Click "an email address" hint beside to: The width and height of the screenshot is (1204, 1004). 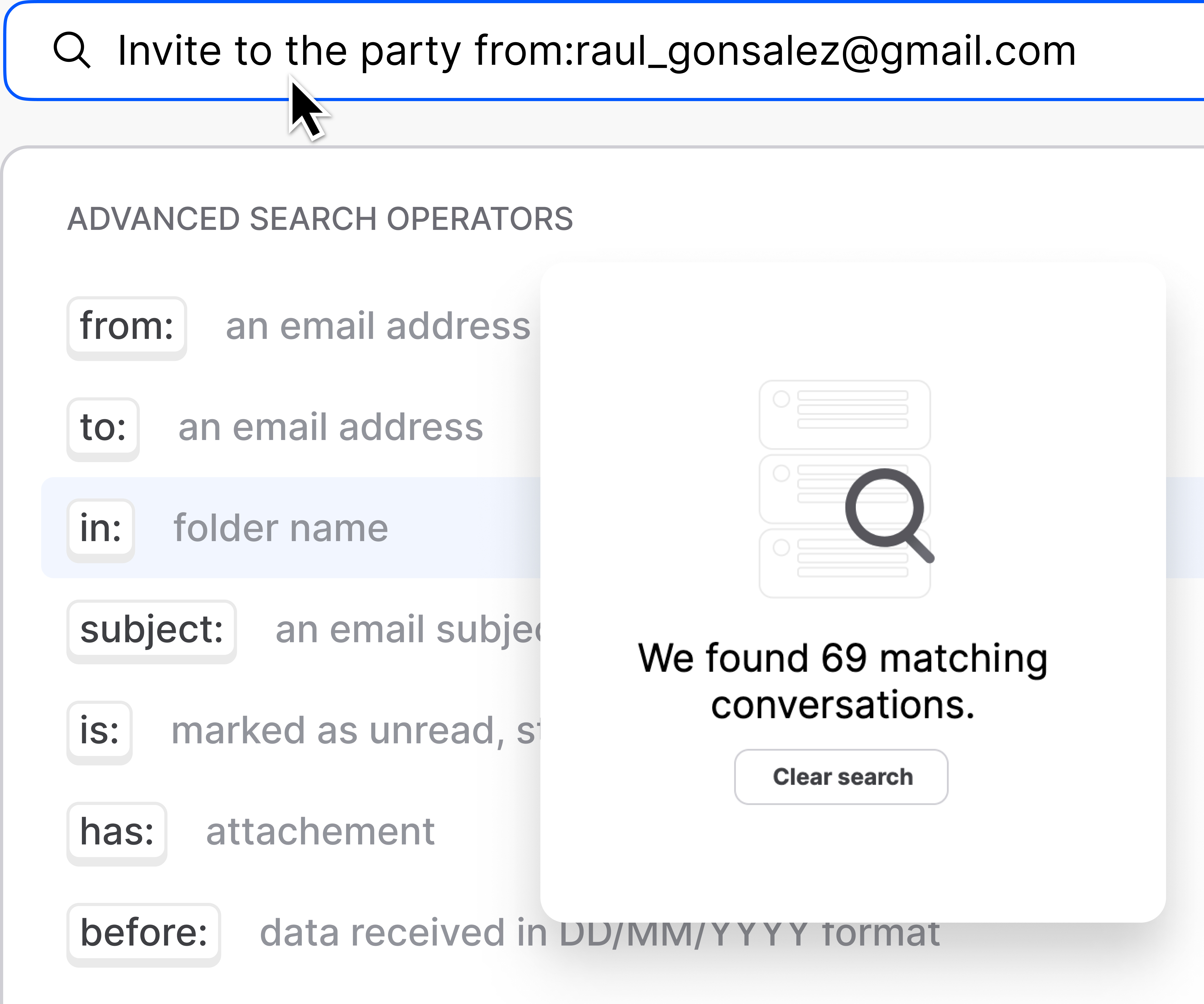331,428
